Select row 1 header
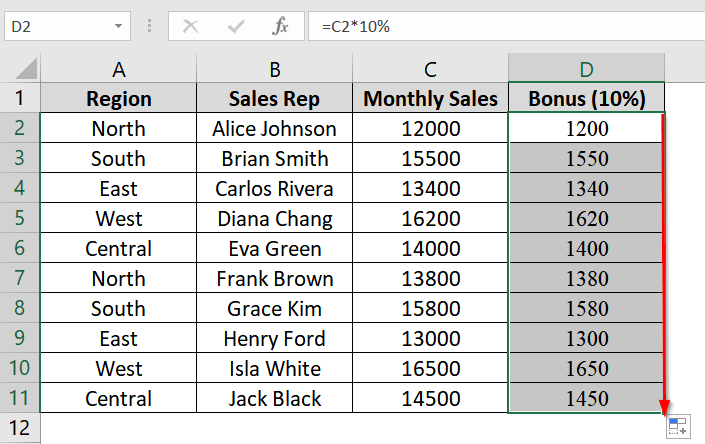 point(20,98)
